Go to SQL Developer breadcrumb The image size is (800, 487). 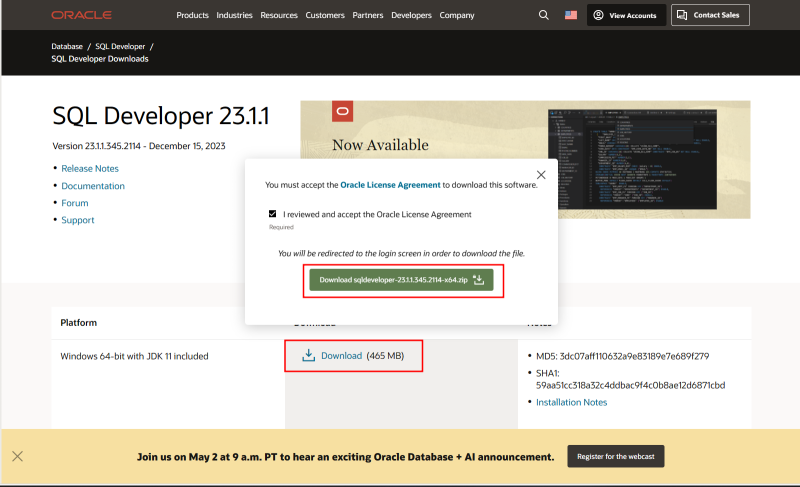click(120, 46)
